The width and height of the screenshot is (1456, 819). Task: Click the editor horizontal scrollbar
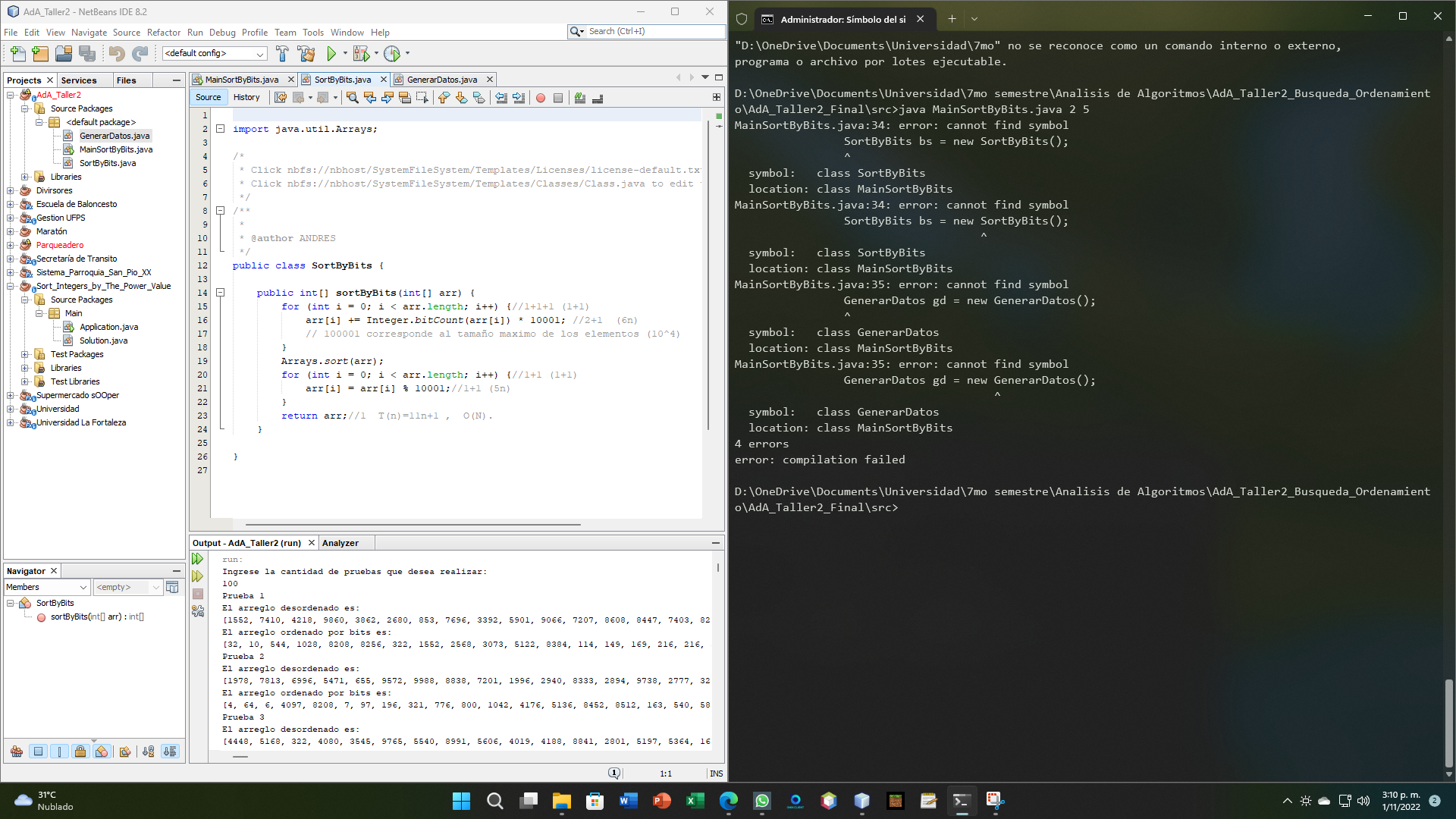(x=413, y=524)
